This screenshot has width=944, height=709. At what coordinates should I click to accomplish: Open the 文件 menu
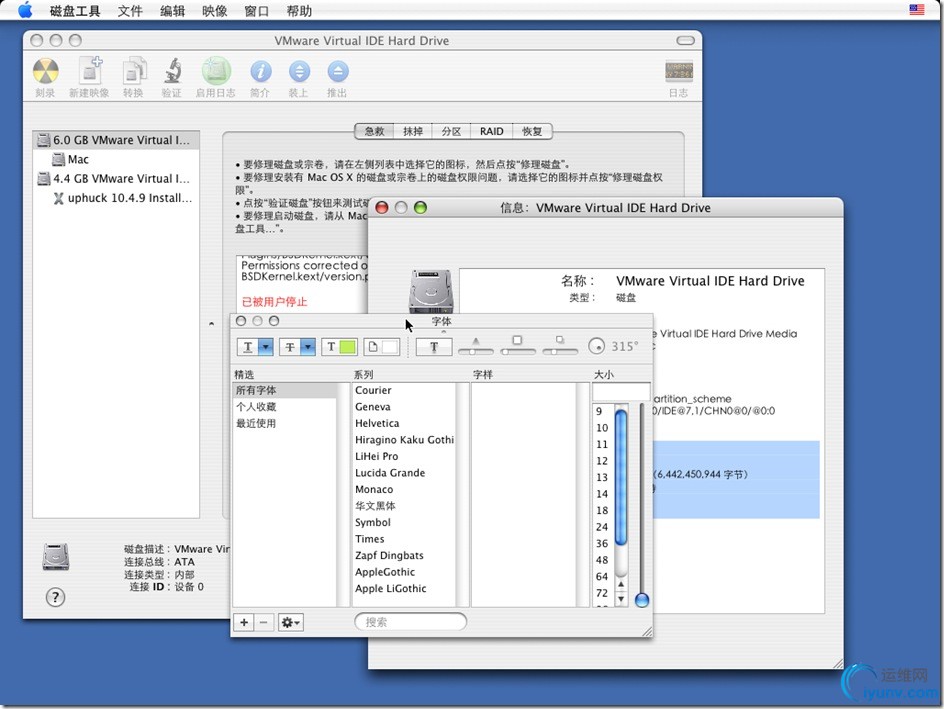click(130, 11)
